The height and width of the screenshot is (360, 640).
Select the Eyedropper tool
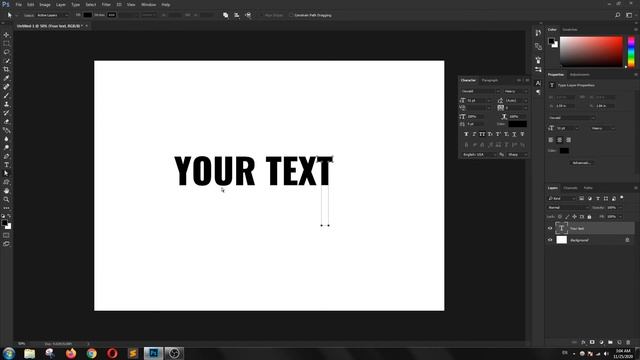coord(6,78)
